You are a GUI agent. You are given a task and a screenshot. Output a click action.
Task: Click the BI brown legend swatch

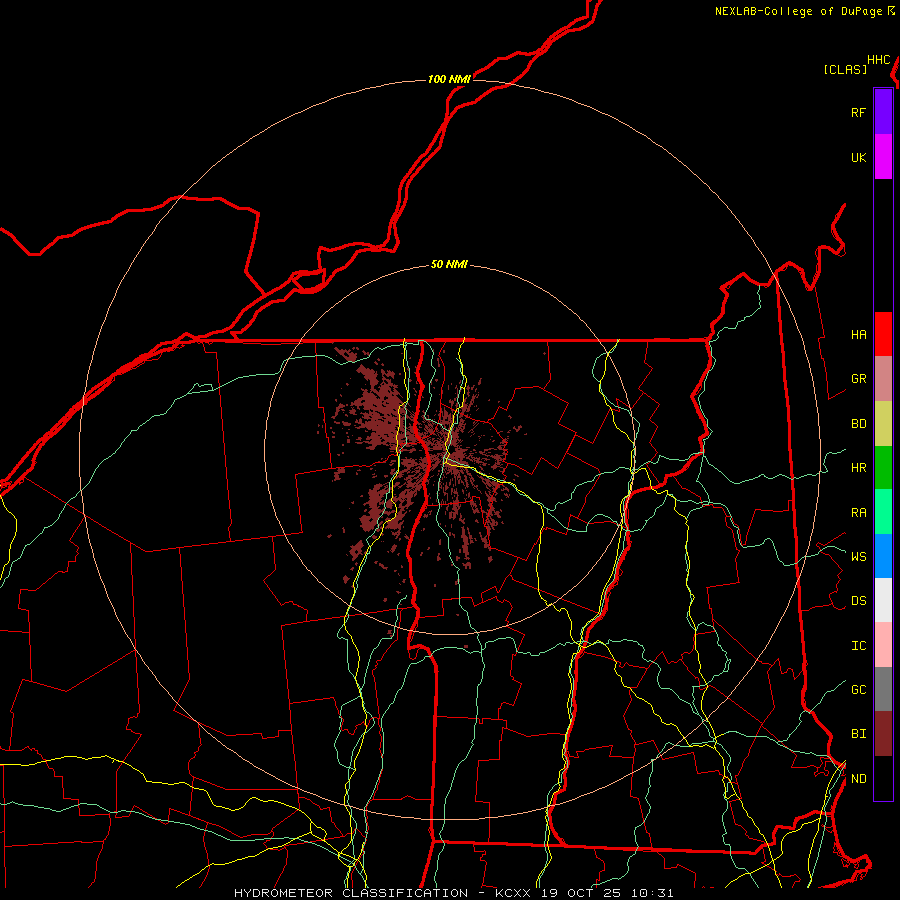[883, 734]
